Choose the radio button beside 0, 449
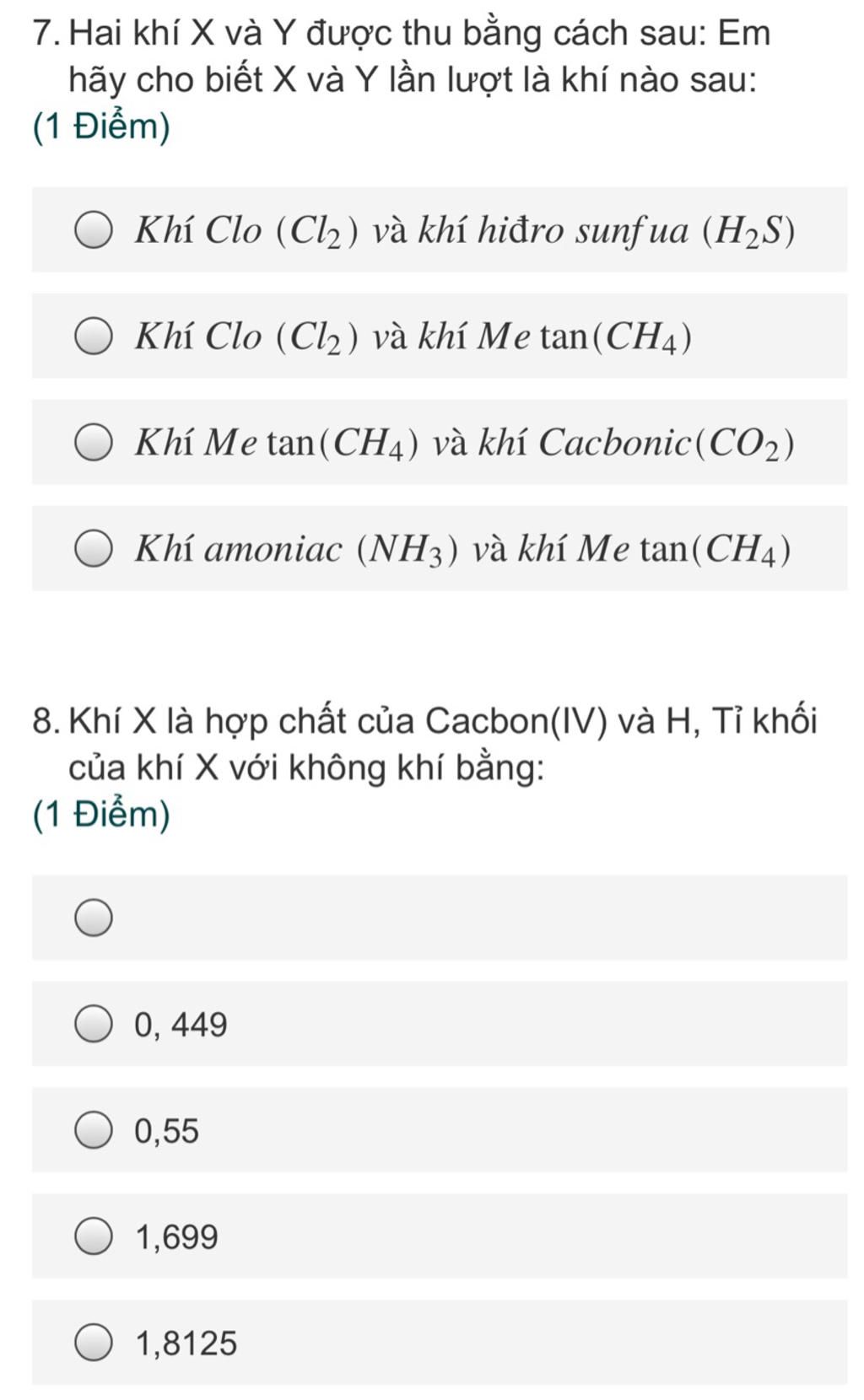The width and height of the screenshot is (864, 1400). (x=94, y=1024)
